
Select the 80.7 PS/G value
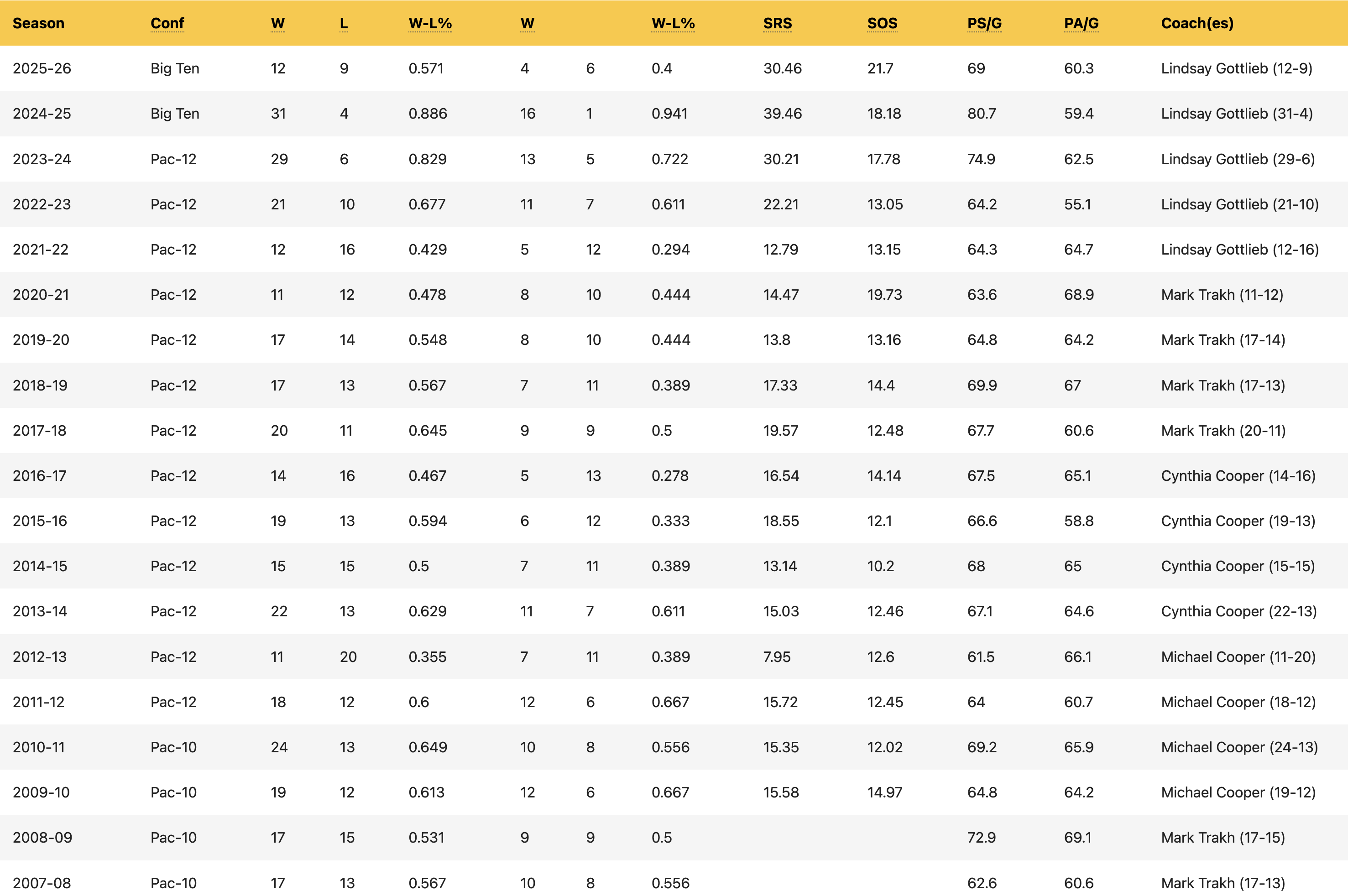pyautogui.click(x=981, y=114)
